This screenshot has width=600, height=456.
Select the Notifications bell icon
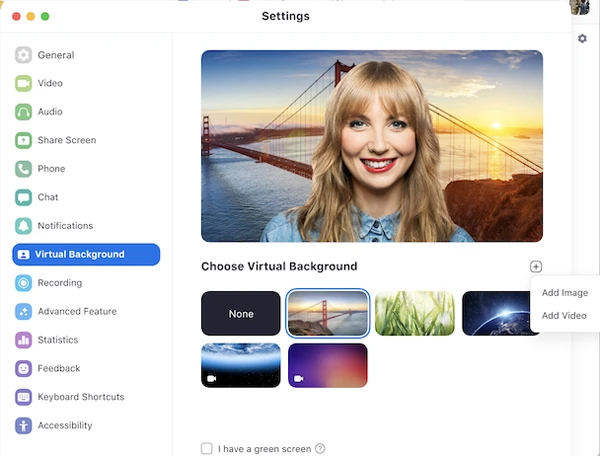23,226
